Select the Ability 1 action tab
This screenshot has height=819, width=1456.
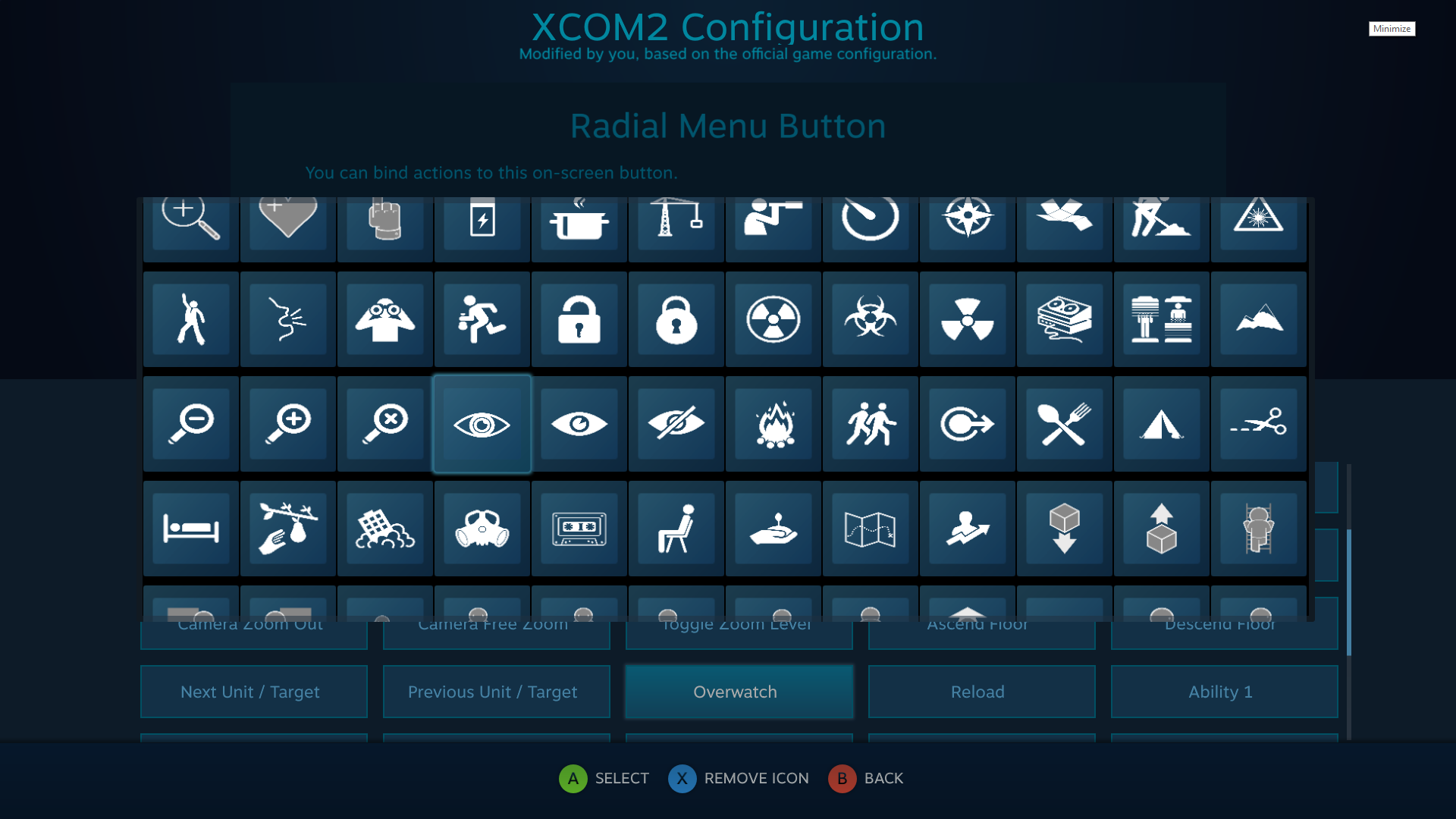1220,691
